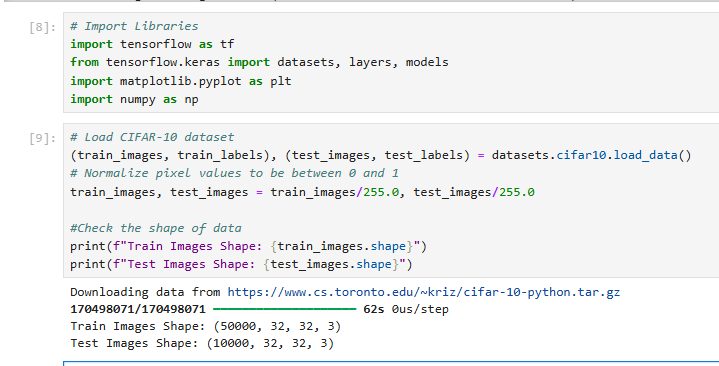Open the cifar-10-python.tar.gz download link
This screenshot has height=366, width=719.
(424, 292)
